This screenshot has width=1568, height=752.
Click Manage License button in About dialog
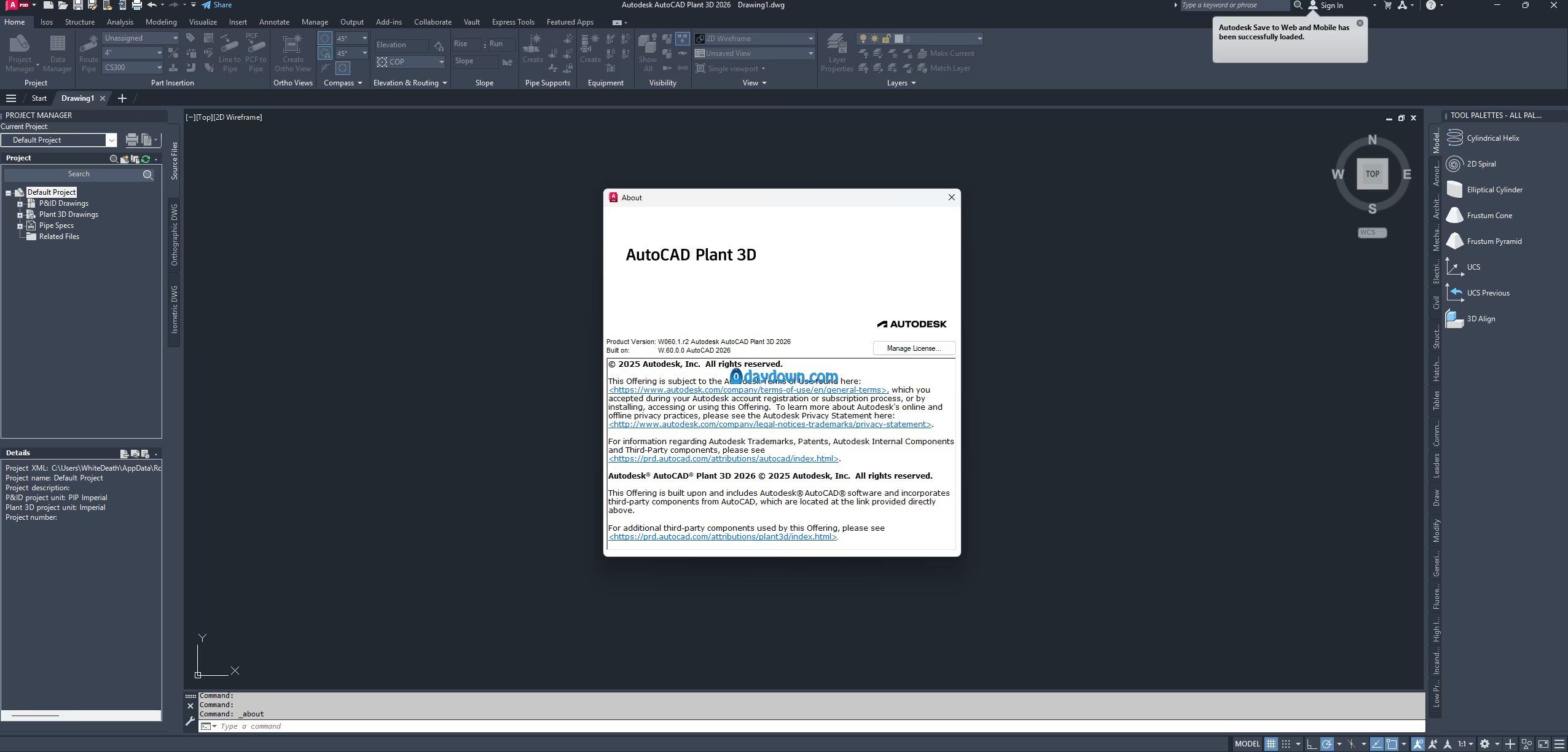(914, 348)
